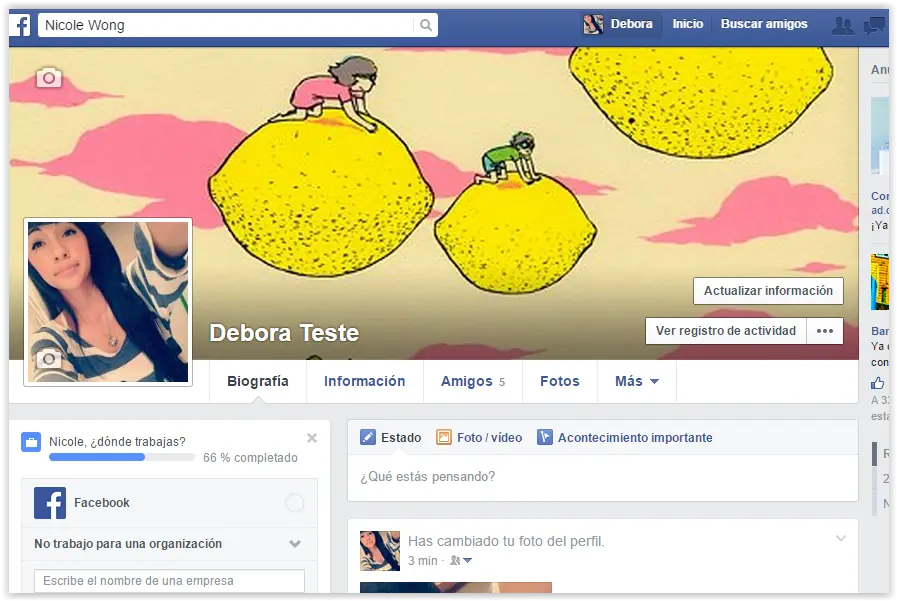Click the Debora avatar in the top bar
Viewport: 897px width, 601px height.
[593, 24]
